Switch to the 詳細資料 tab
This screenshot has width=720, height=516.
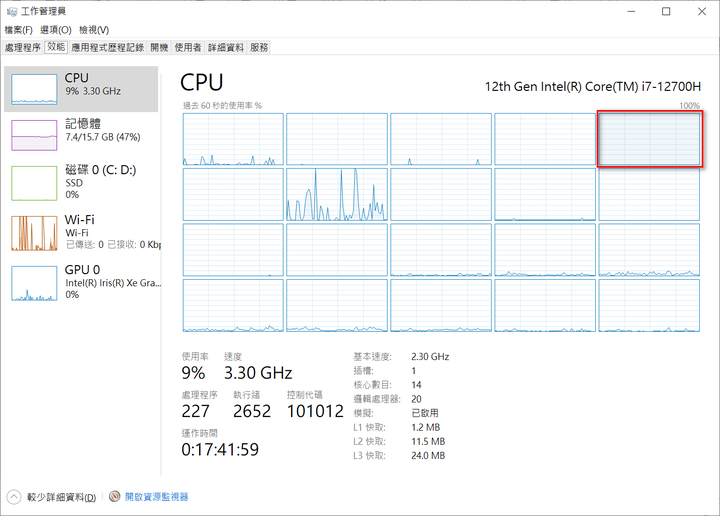[x=225, y=47]
